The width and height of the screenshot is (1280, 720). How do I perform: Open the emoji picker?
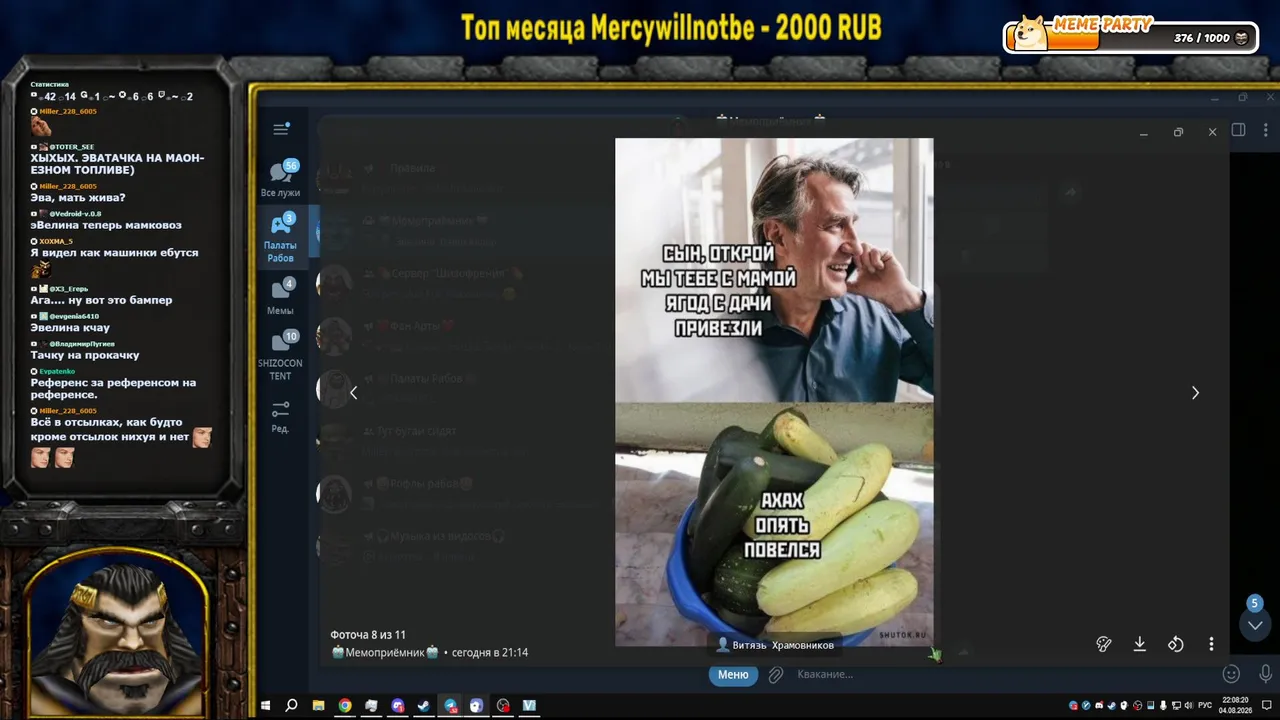pos(1232,675)
